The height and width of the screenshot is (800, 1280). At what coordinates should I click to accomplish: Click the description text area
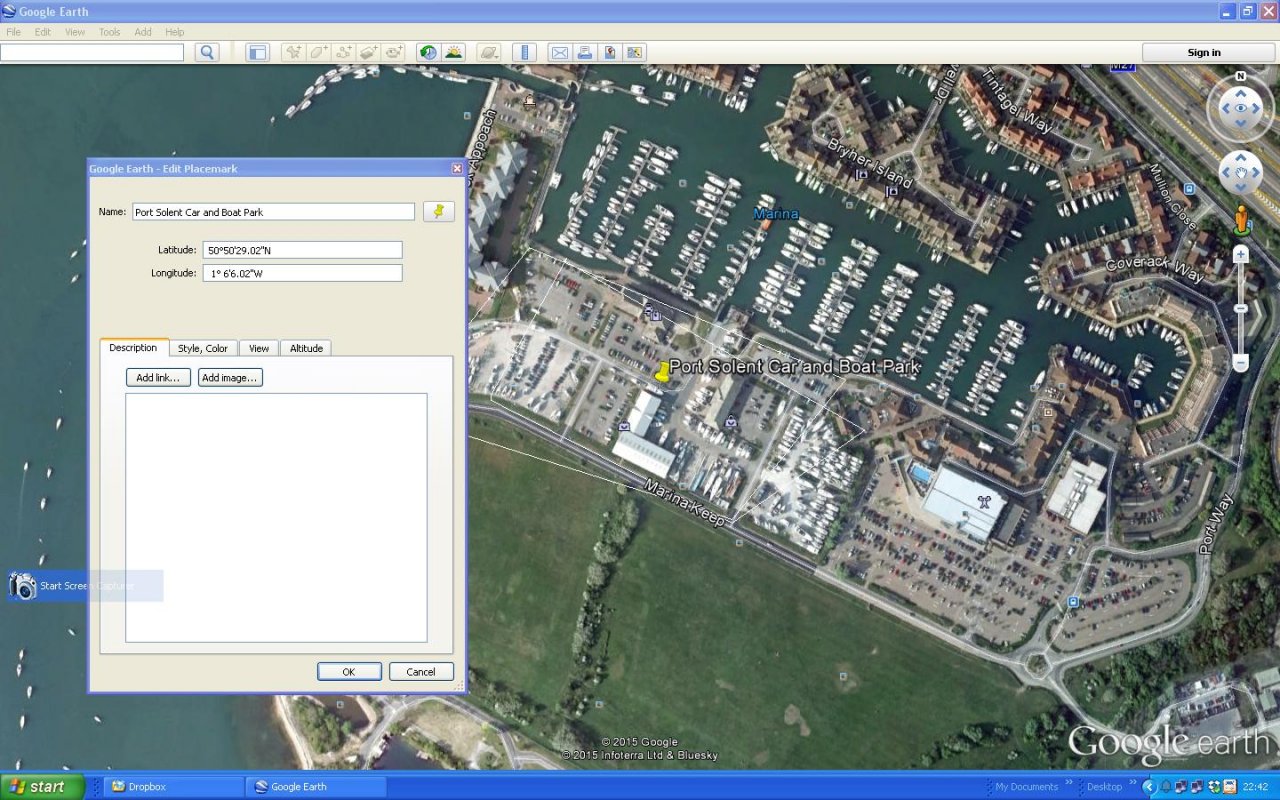[276, 517]
